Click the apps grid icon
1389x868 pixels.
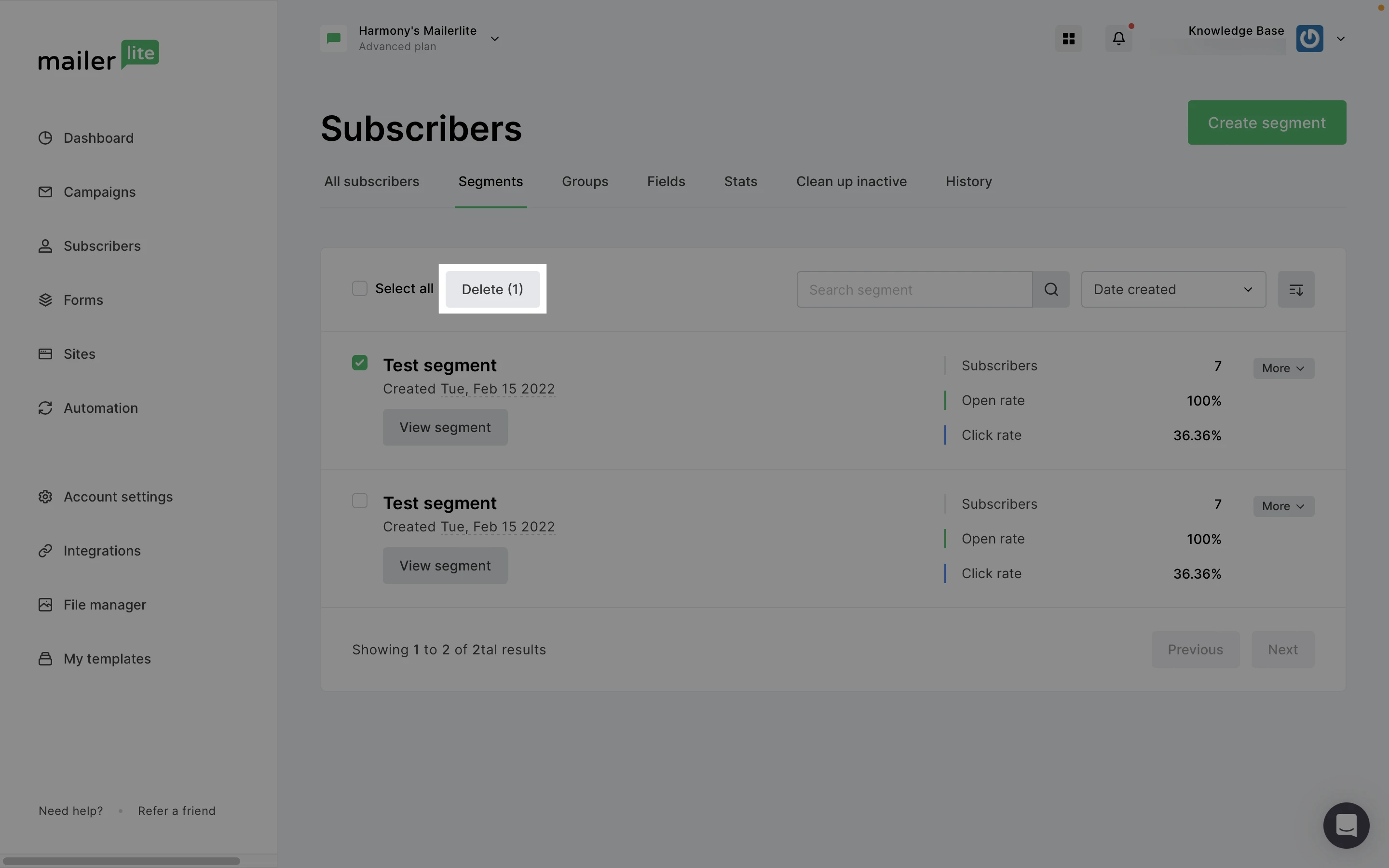(x=1068, y=39)
